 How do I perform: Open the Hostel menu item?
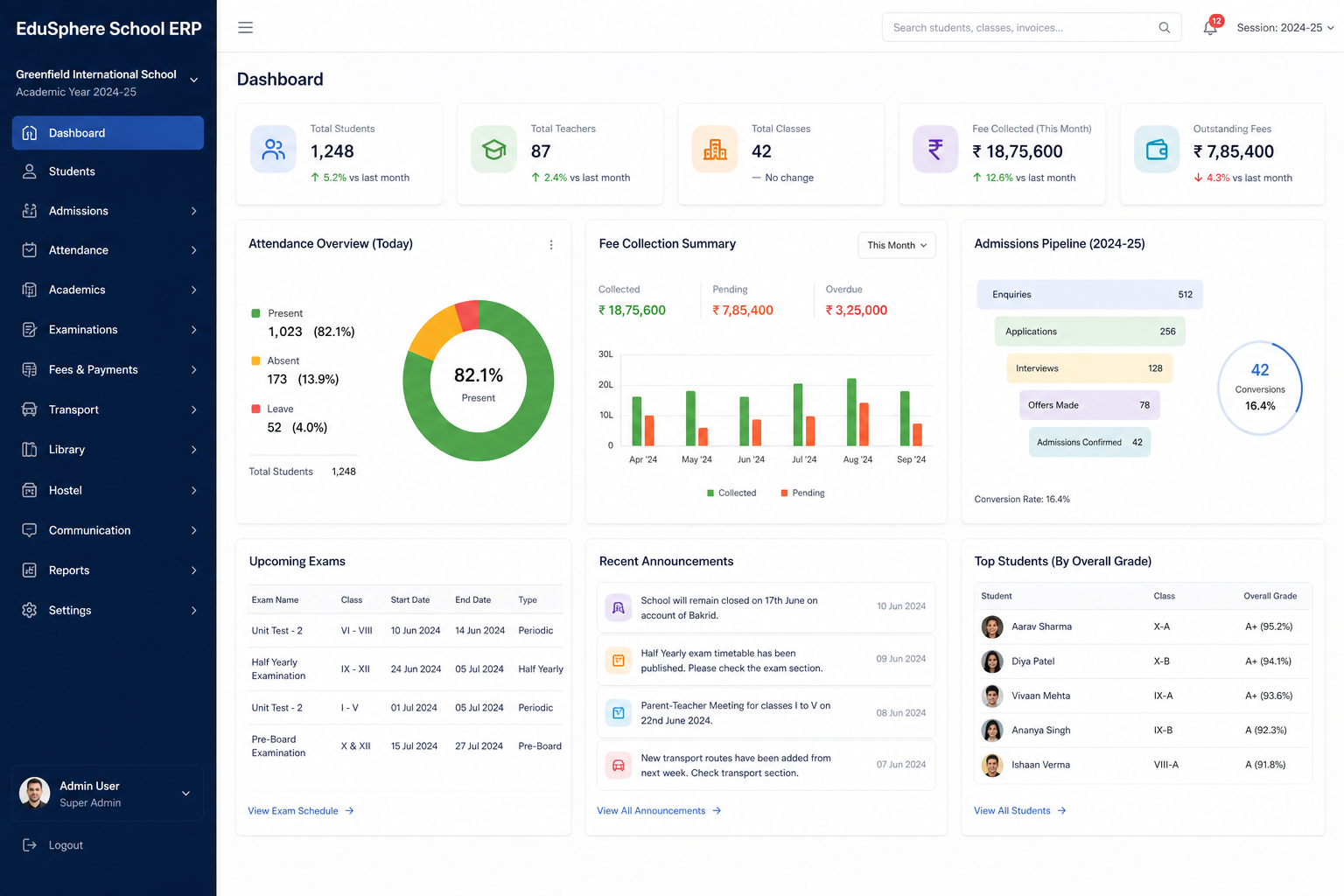click(108, 490)
